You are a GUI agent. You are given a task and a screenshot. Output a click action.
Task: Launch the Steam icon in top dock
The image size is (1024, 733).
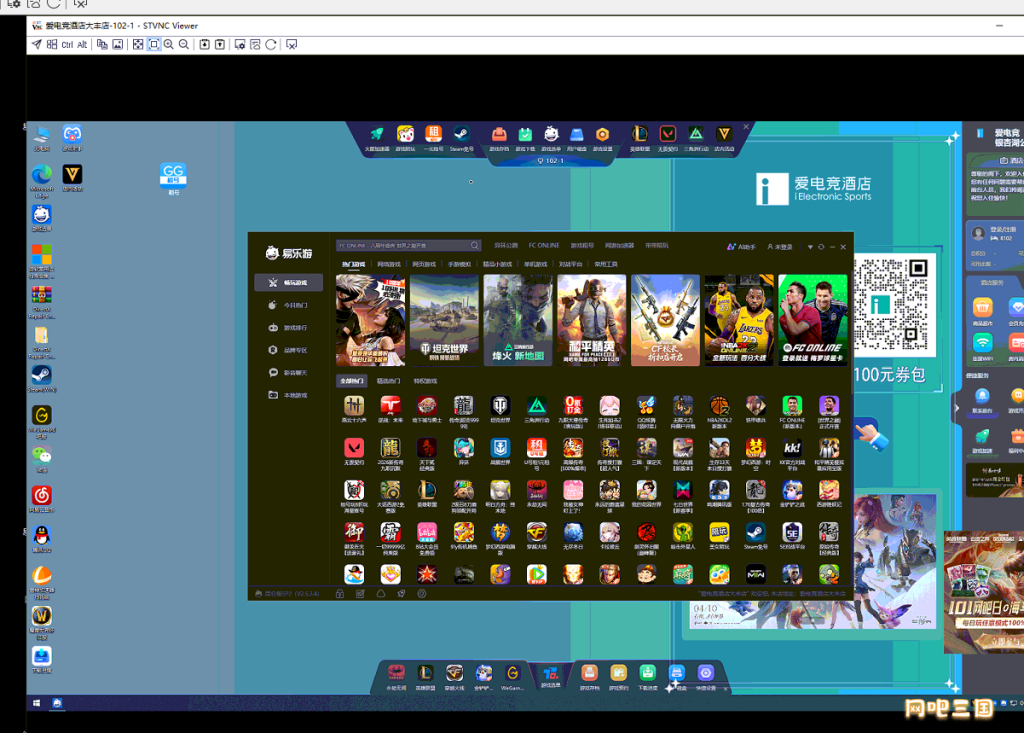461,135
